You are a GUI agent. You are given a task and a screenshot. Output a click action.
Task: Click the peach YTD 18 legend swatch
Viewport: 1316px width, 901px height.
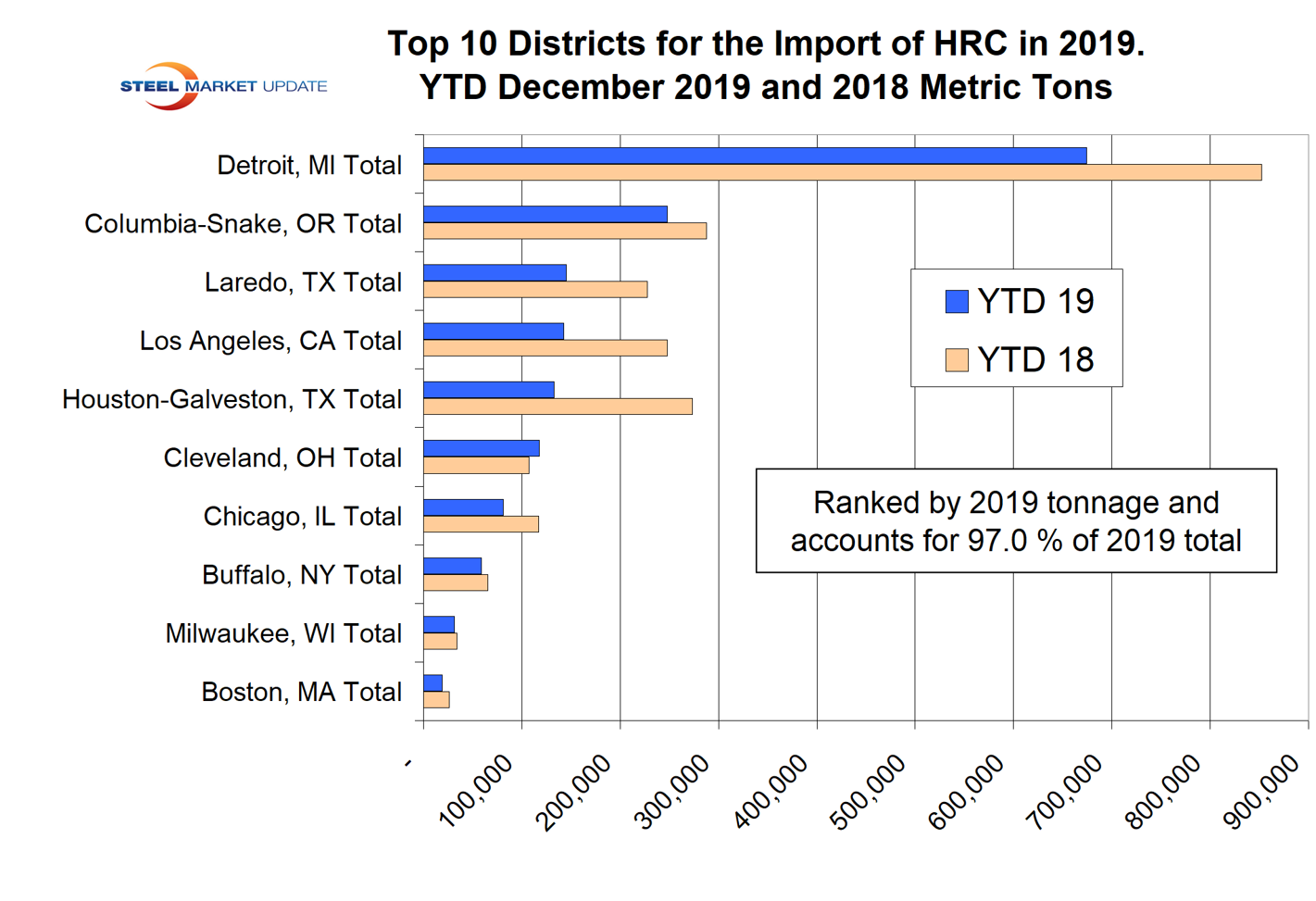tap(956, 360)
